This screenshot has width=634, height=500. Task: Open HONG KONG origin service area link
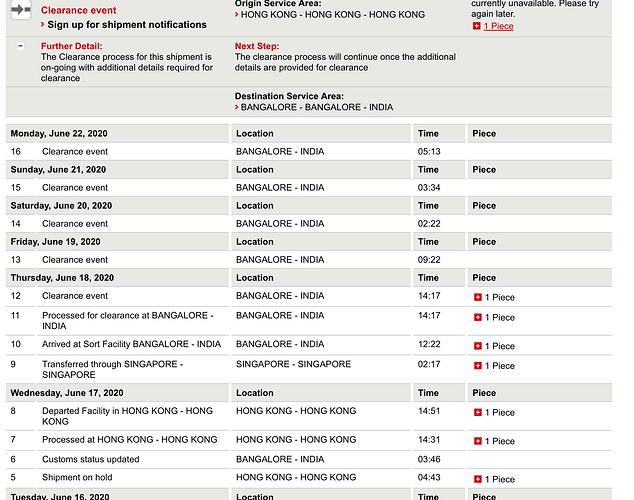coord(333,15)
